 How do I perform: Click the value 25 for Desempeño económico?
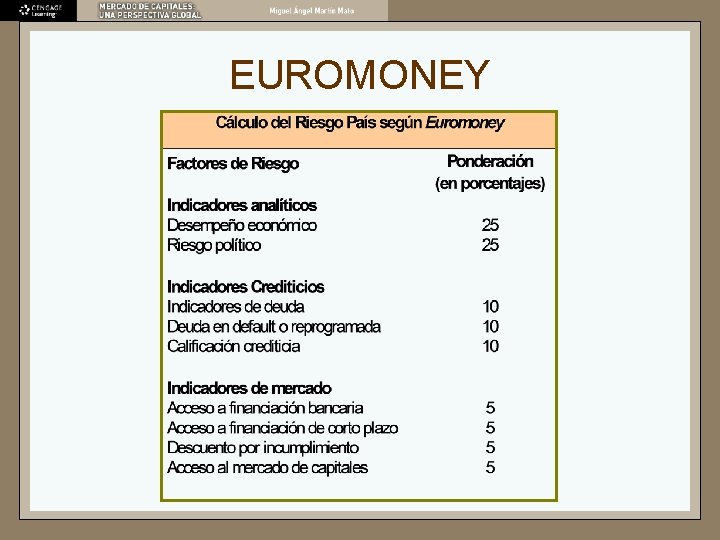[490, 225]
